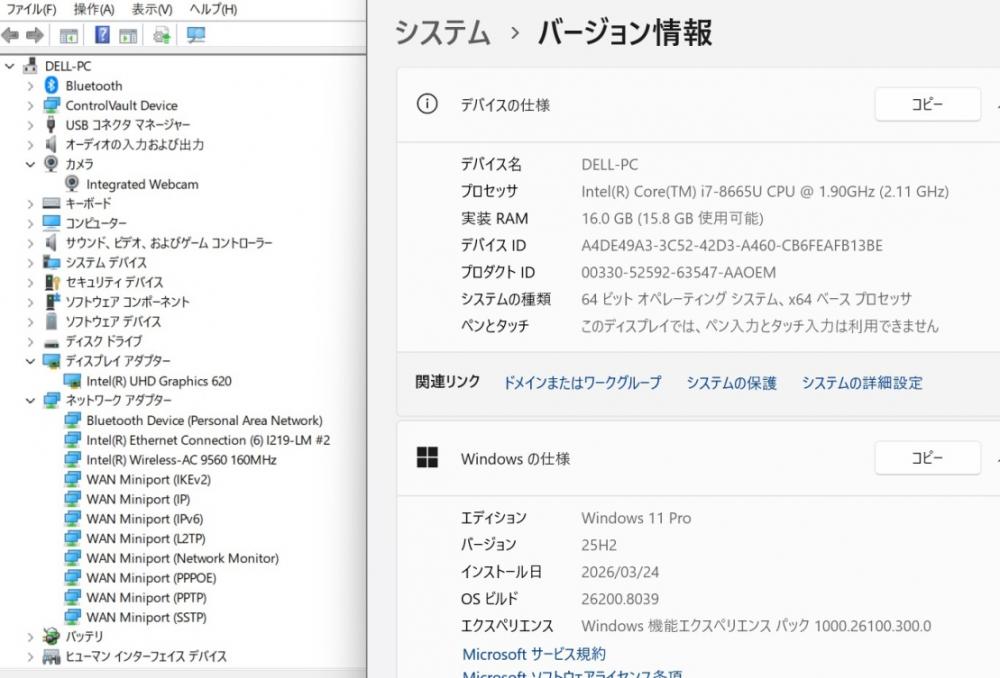
Task: Click デバイス ID value A4DE49A3 text
Action: pos(732,246)
